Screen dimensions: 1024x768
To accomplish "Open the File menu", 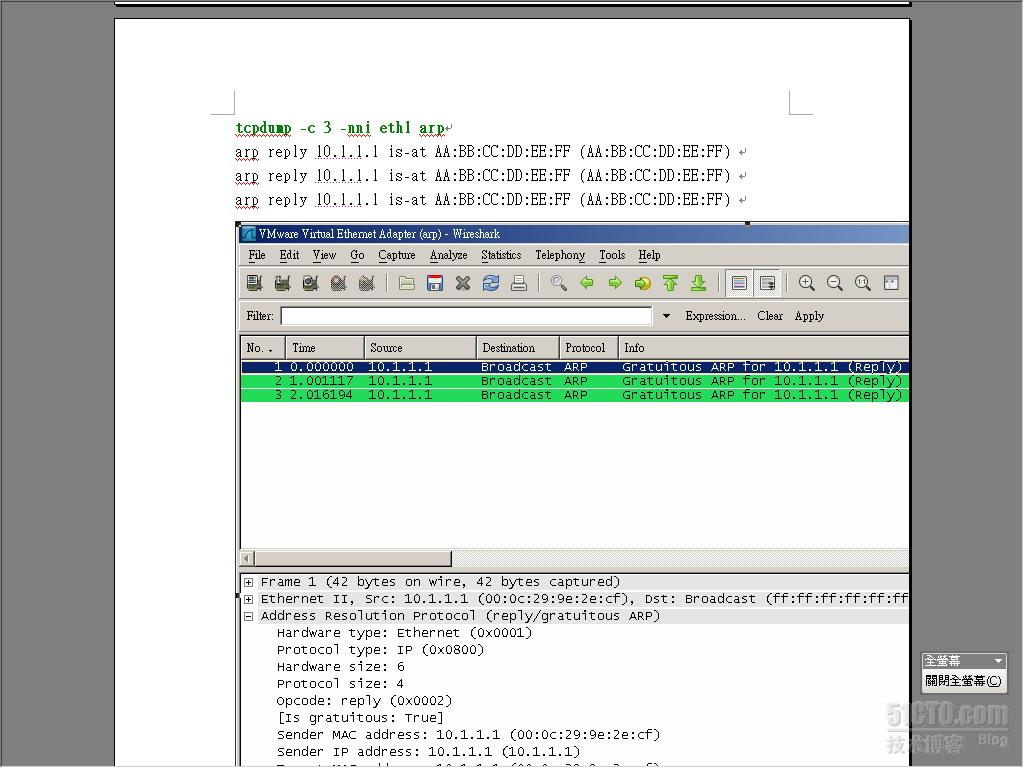I will point(257,255).
